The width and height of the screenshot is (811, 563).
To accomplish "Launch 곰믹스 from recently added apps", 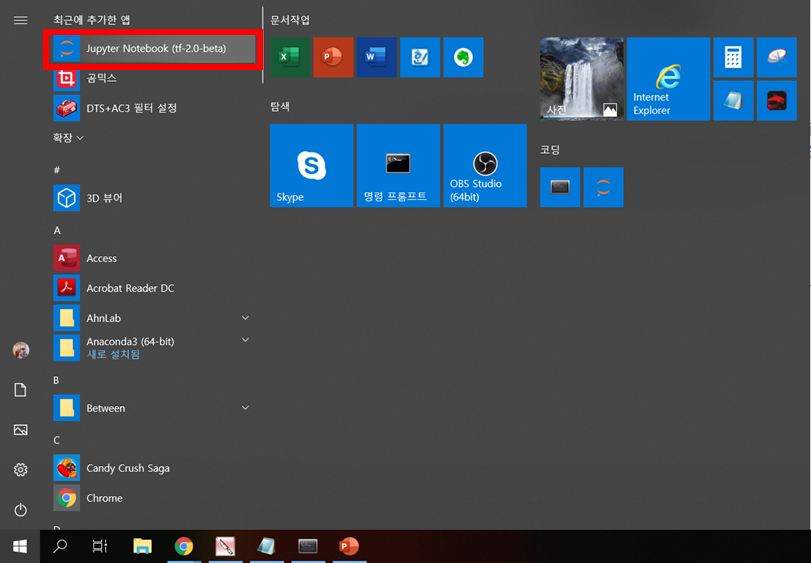I will pos(154,78).
